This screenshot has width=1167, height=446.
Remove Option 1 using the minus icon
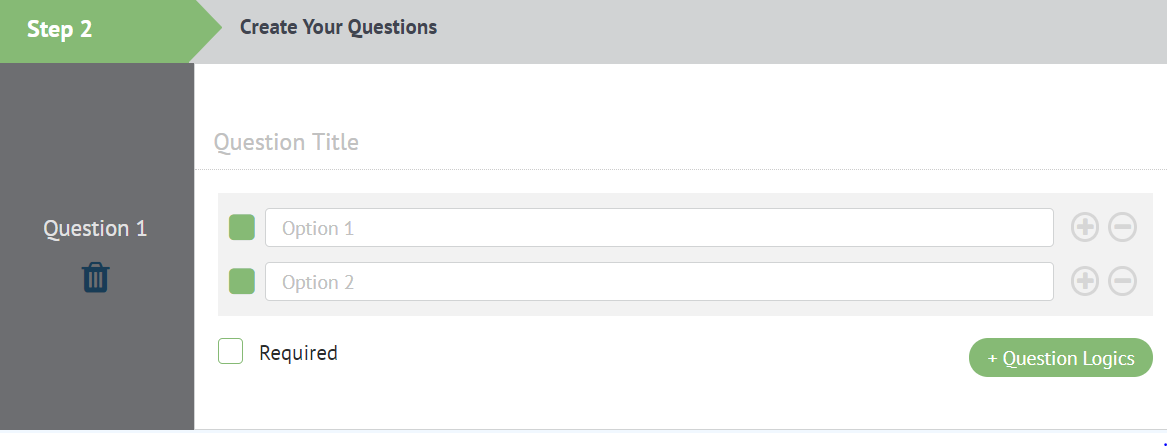[x=1123, y=228]
